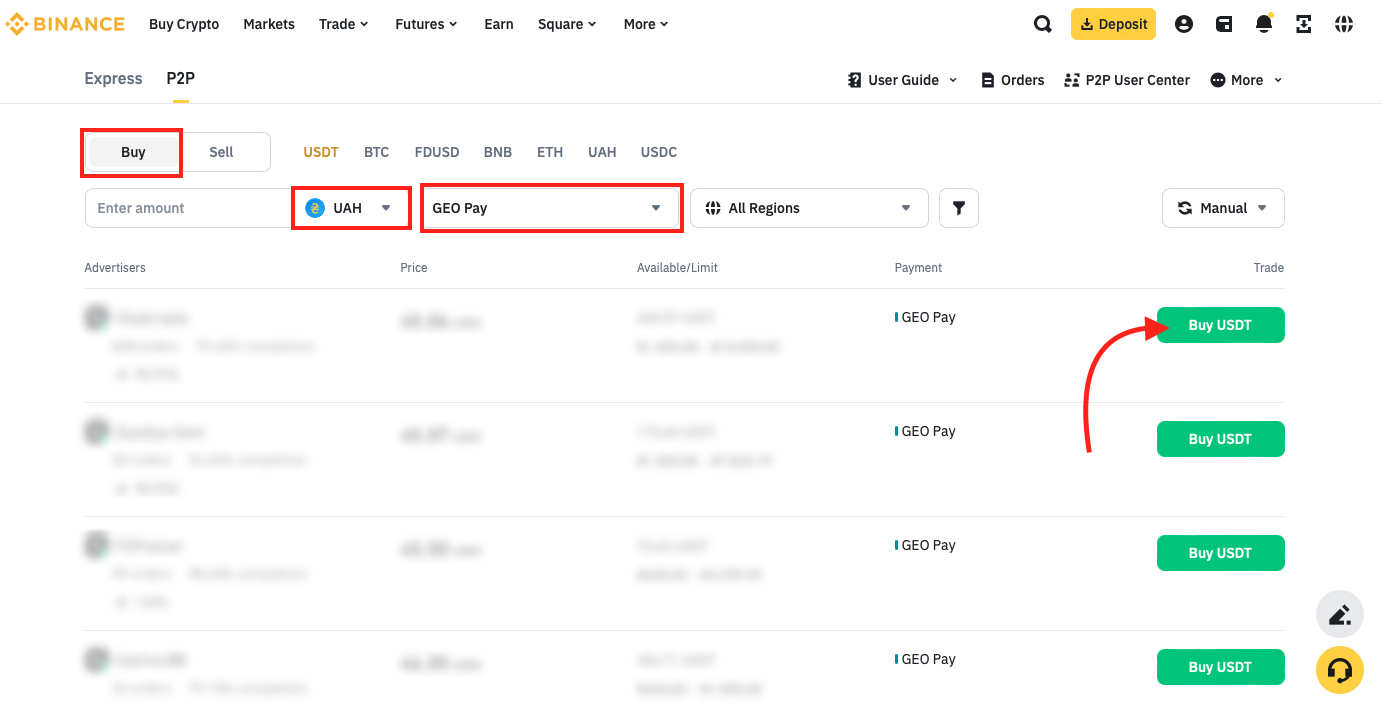Expand the P2P bar More dropdown

click(x=1246, y=80)
